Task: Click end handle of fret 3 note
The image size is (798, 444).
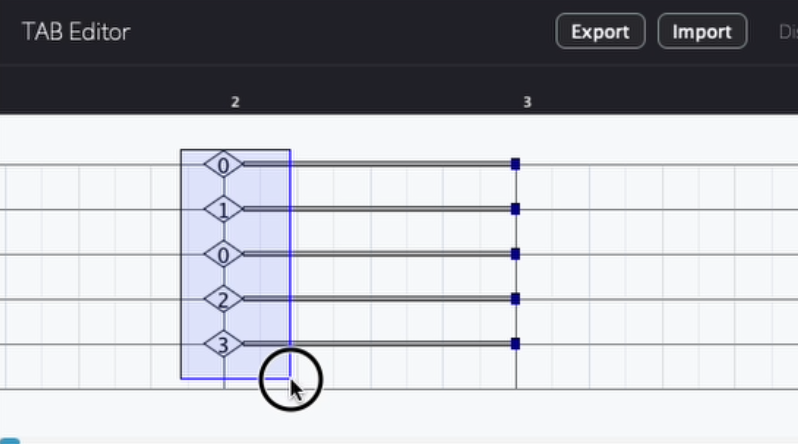Action: tap(515, 344)
